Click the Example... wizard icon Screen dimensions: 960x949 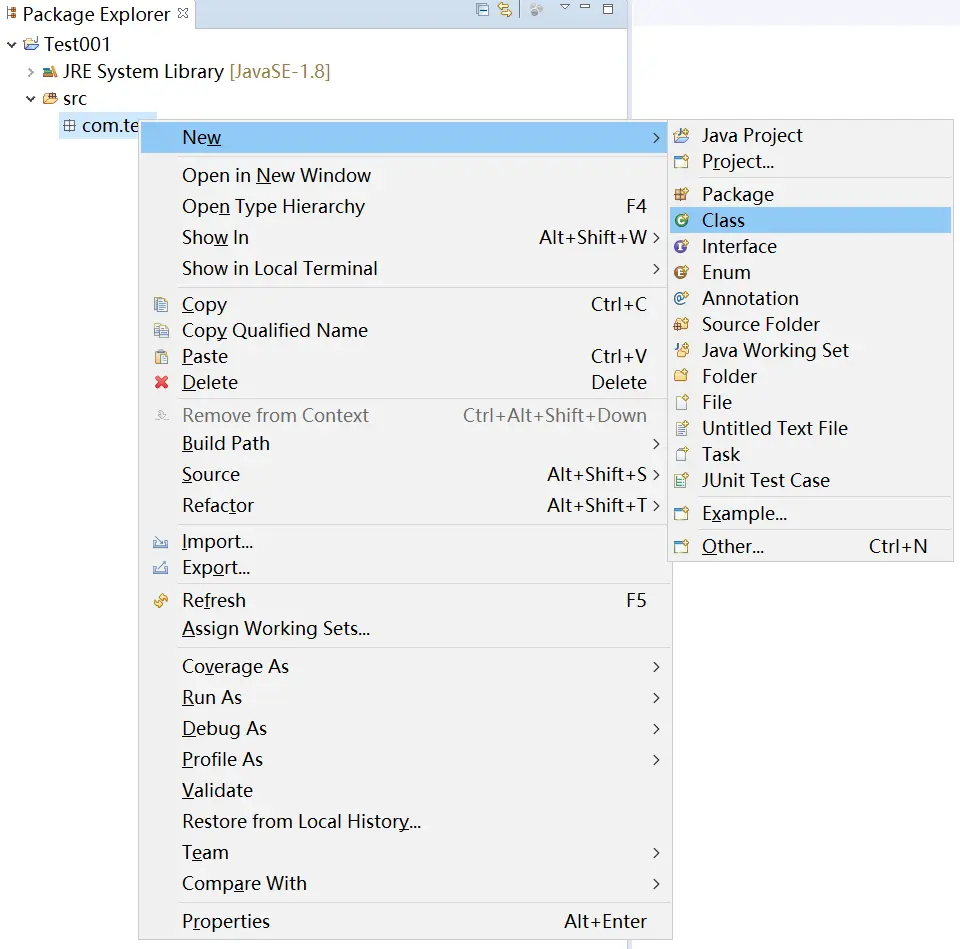(681, 513)
